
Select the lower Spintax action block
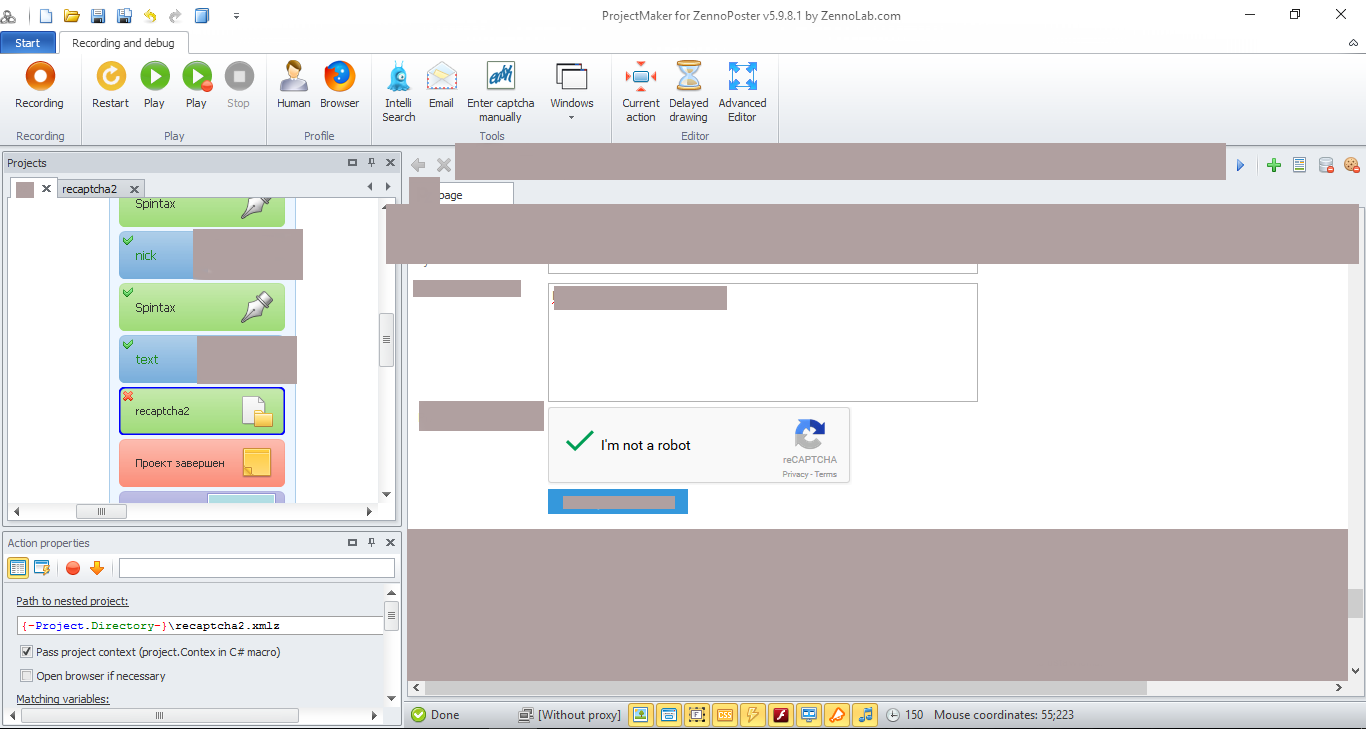(202, 307)
